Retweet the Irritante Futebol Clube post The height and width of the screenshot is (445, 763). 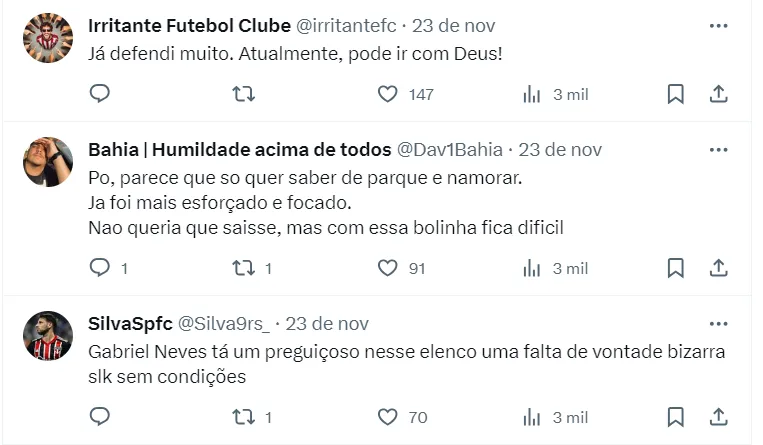pyautogui.click(x=243, y=94)
